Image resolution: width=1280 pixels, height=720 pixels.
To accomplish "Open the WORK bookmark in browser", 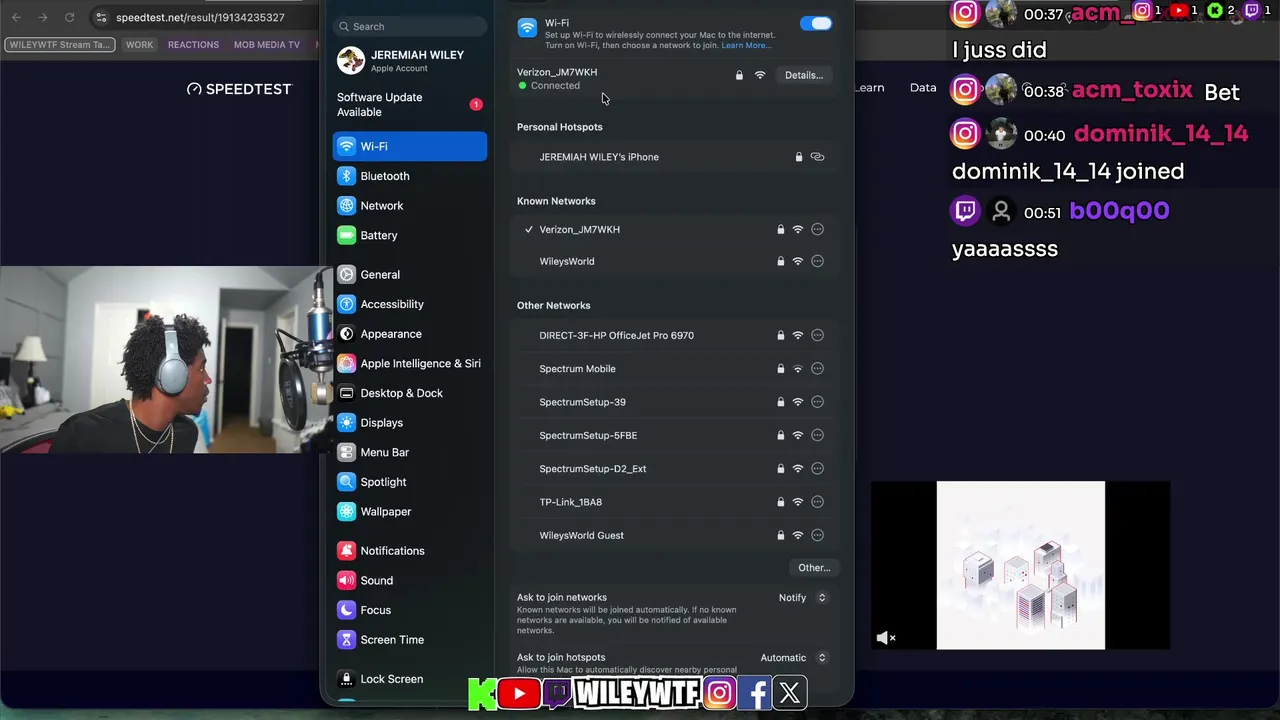I will 139,44.
